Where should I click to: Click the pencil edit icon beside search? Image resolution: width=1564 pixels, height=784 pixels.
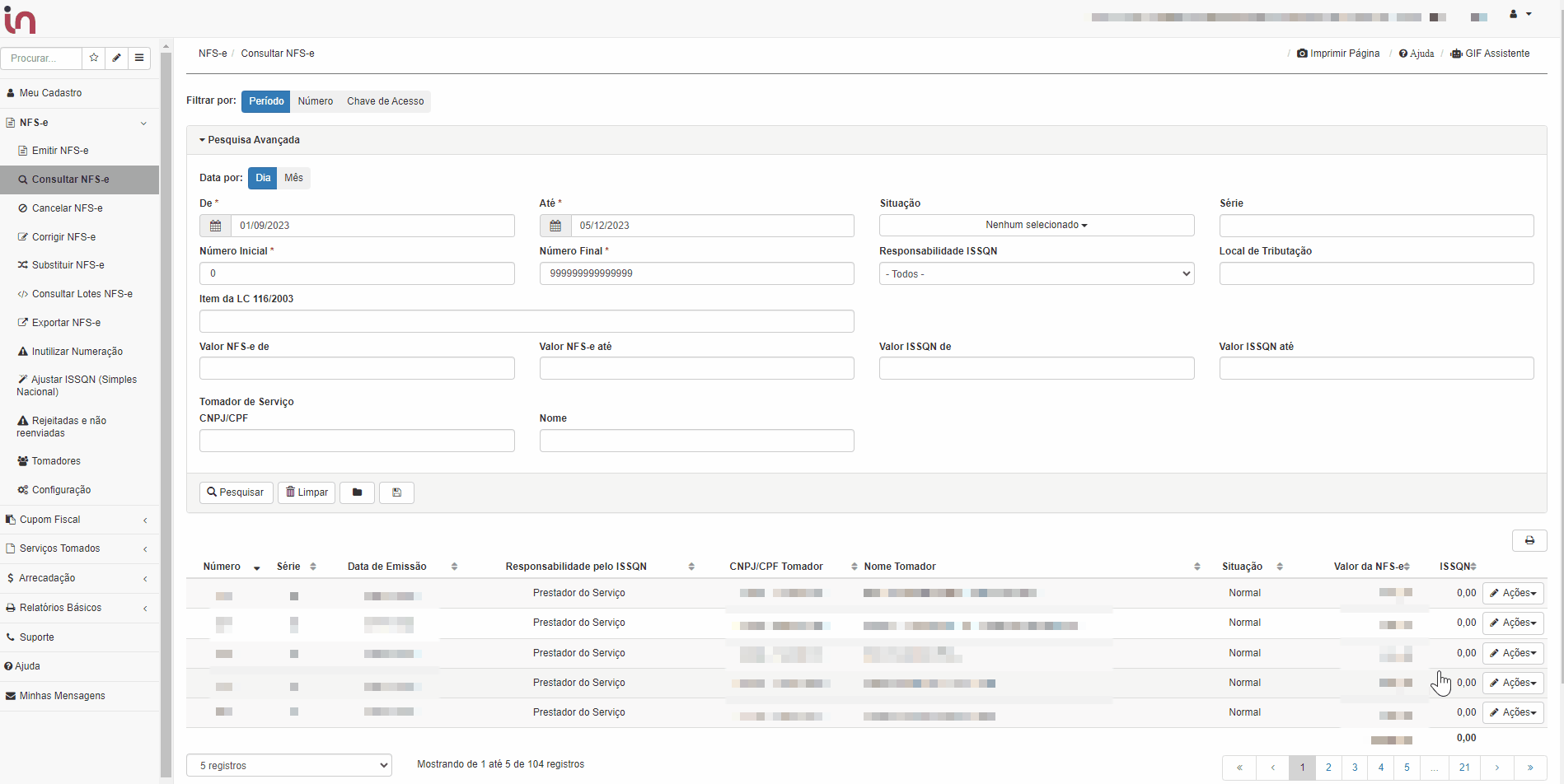116,58
